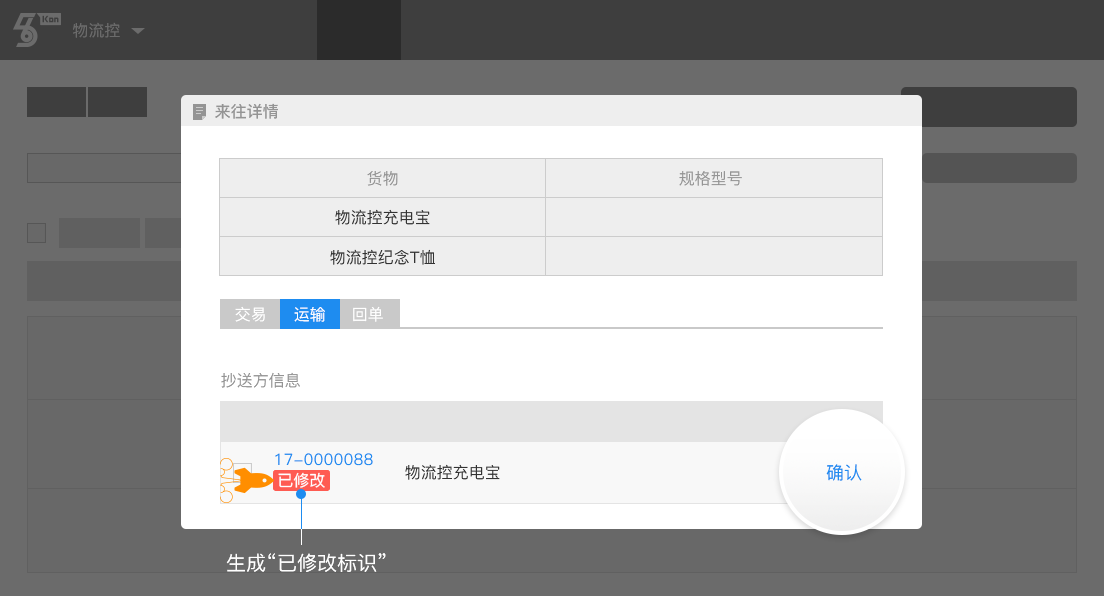
Task: Click the 56Kon logo icon
Action: 37,30
